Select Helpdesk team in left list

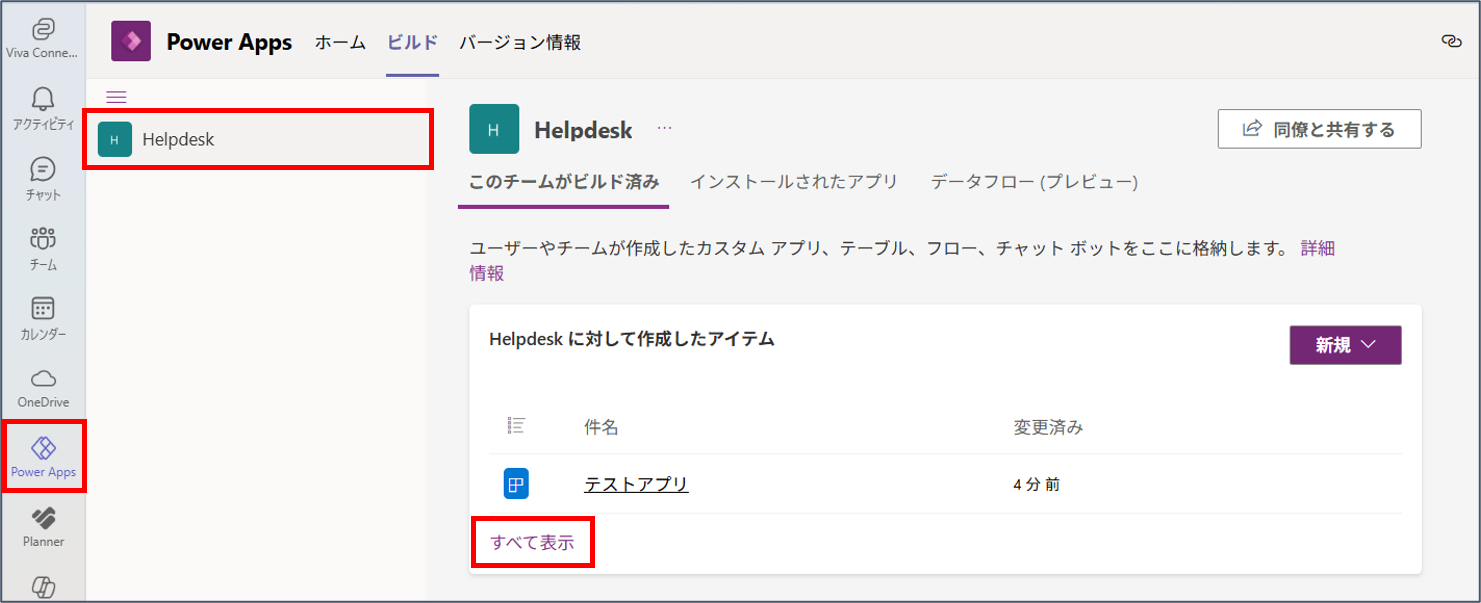pyautogui.click(x=258, y=140)
